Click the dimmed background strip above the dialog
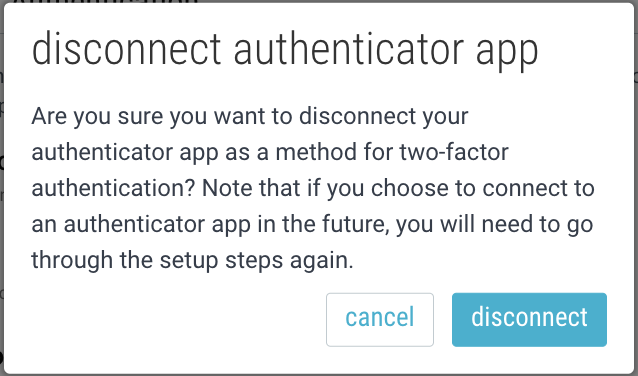 [319, 2]
